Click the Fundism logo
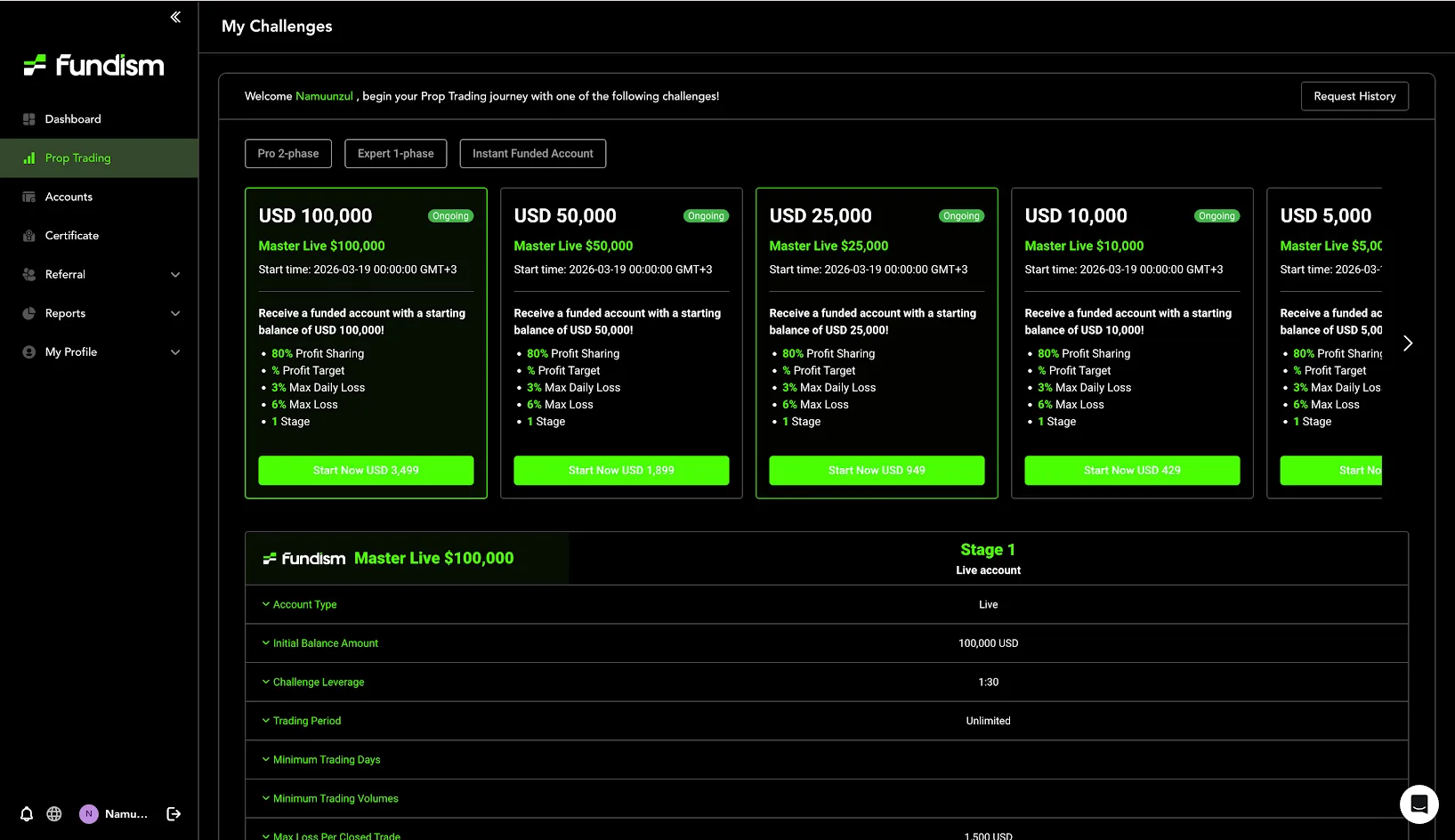This screenshot has width=1455, height=840. pos(93,66)
